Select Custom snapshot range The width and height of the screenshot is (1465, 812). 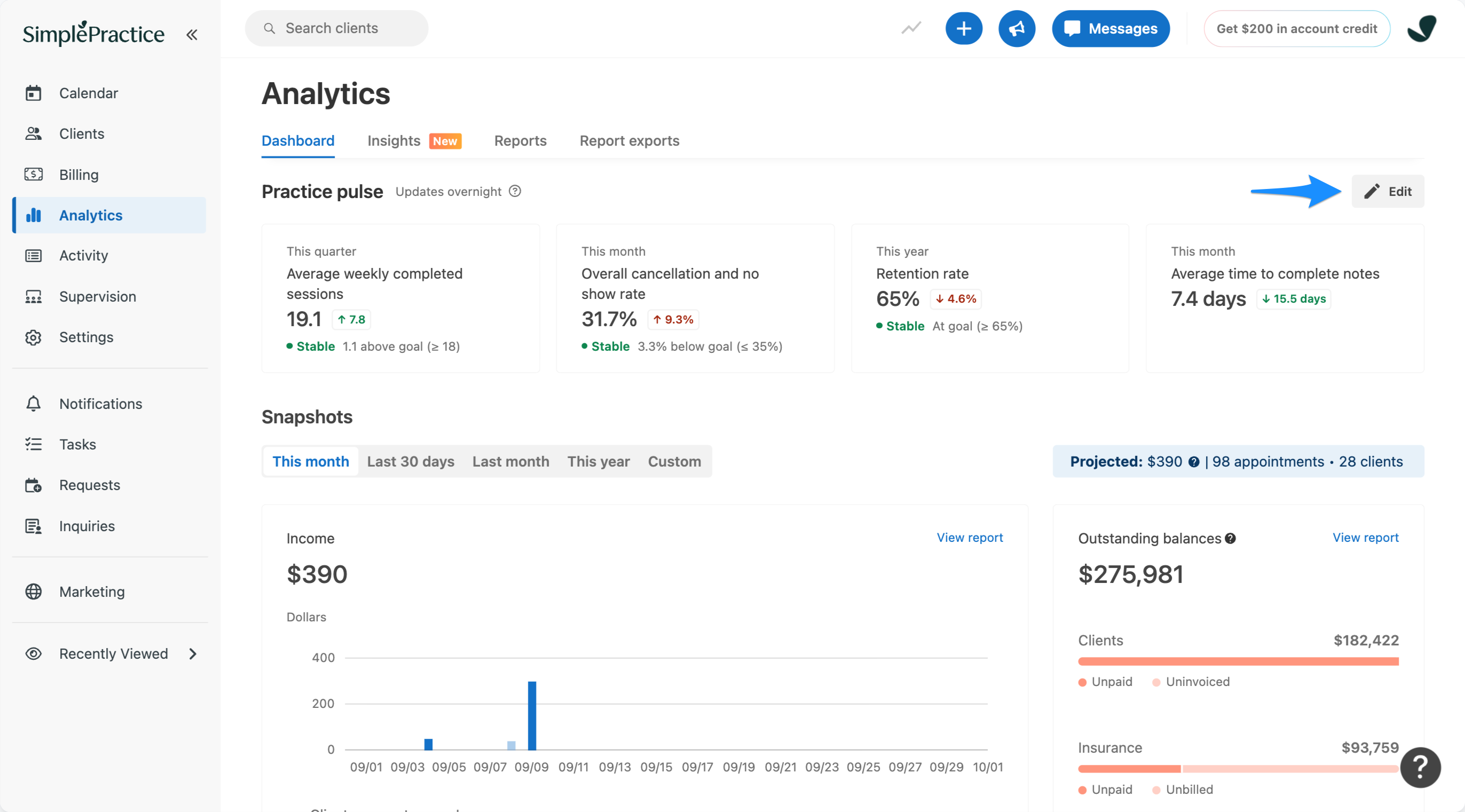tap(674, 461)
